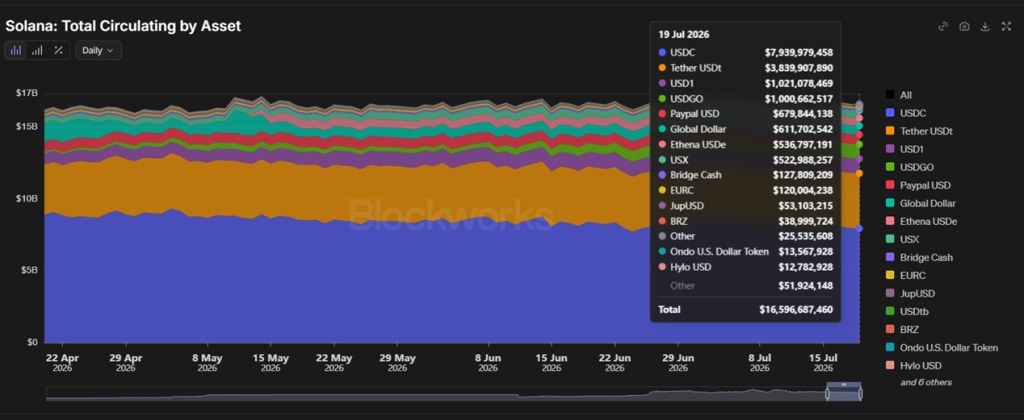This screenshot has width=1024, height=420.
Task: Click Ethena USDe value $536,797,191 in tooltip
Action: point(803,144)
